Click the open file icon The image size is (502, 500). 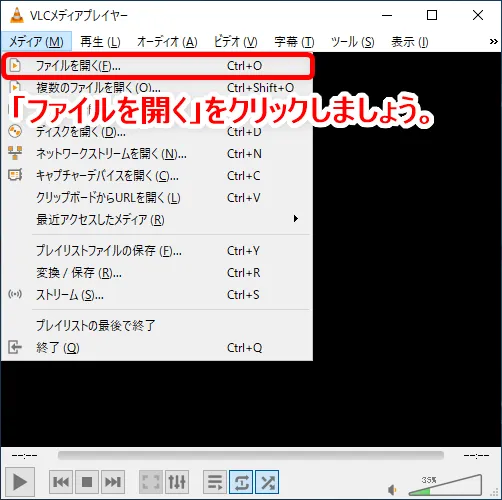coord(15,65)
